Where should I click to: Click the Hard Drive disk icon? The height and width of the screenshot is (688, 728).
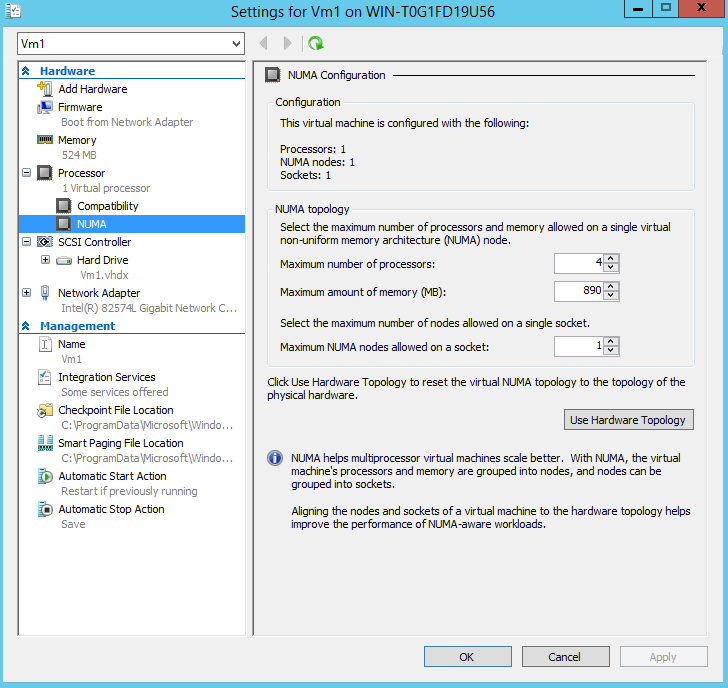[64, 260]
